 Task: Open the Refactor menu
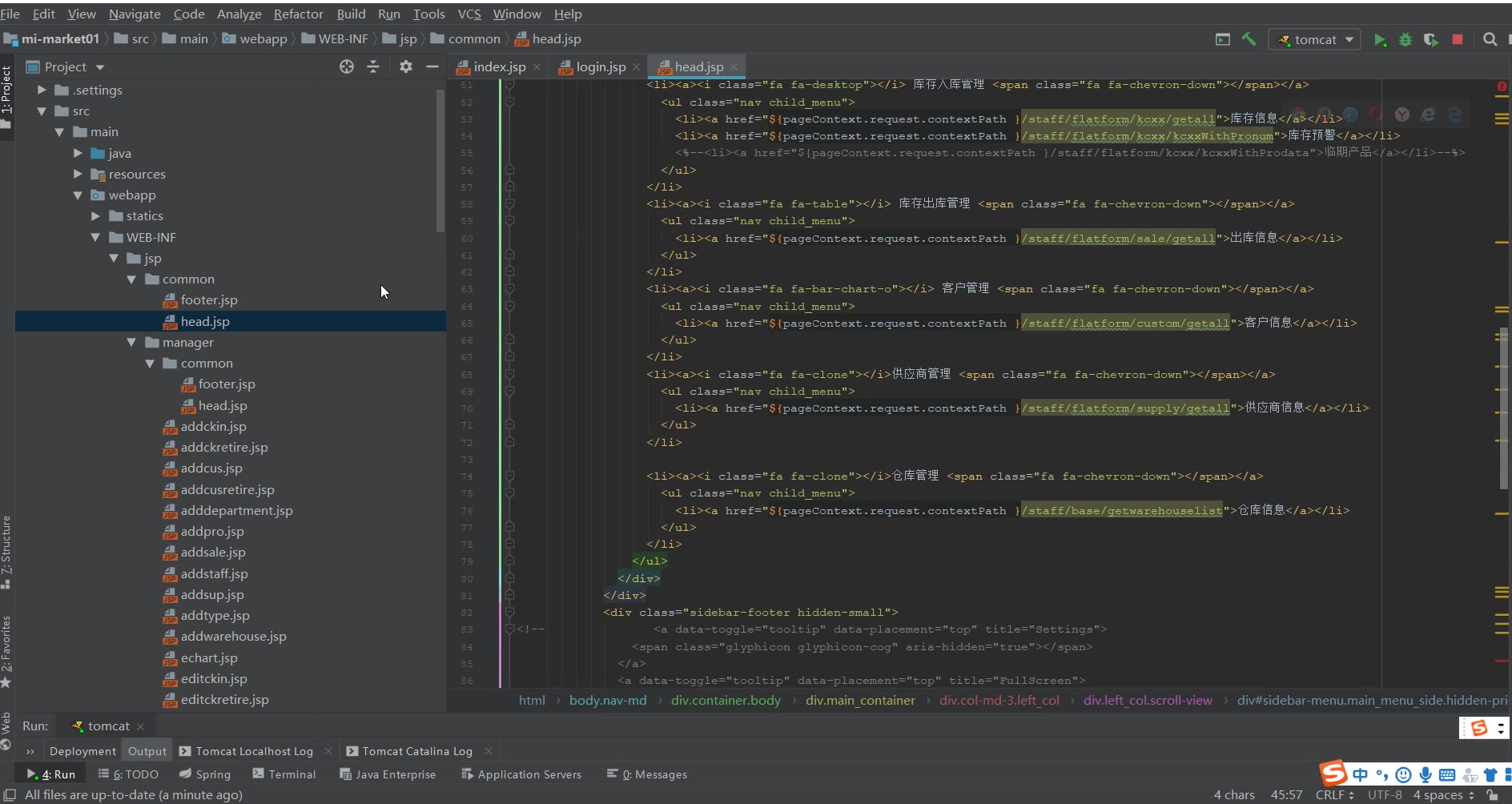(298, 14)
